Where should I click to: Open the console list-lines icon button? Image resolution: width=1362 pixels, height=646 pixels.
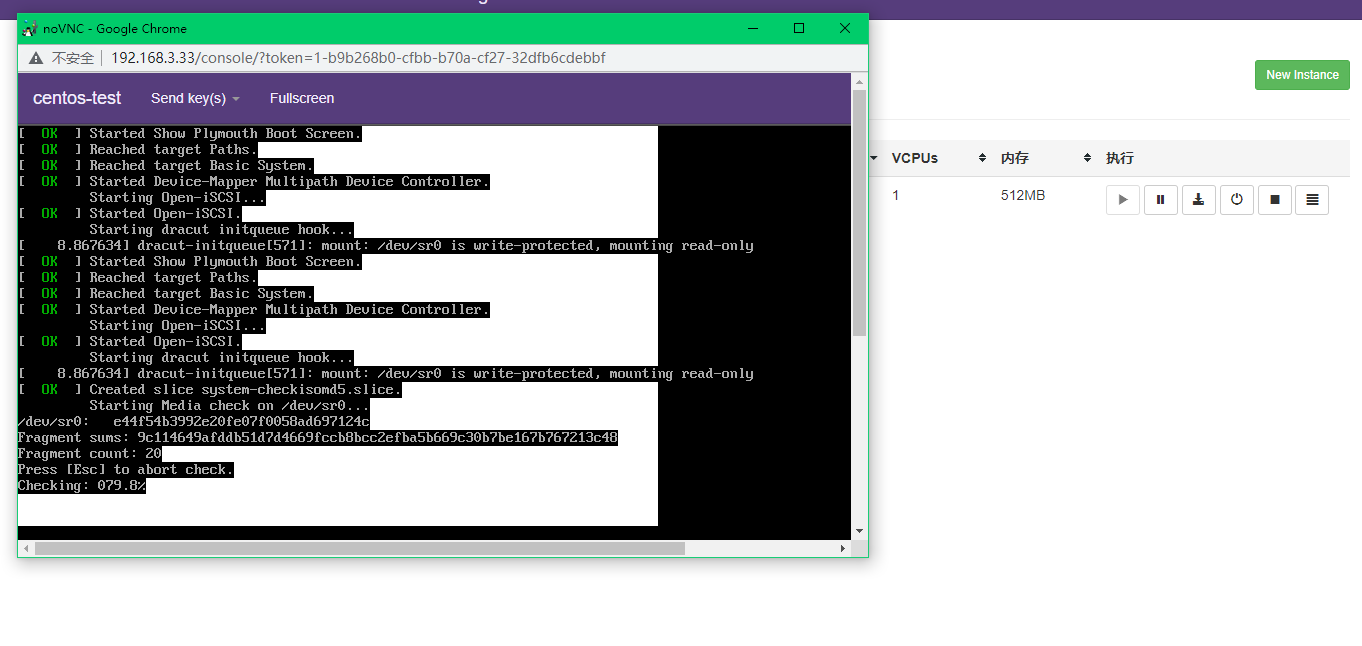click(1312, 200)
